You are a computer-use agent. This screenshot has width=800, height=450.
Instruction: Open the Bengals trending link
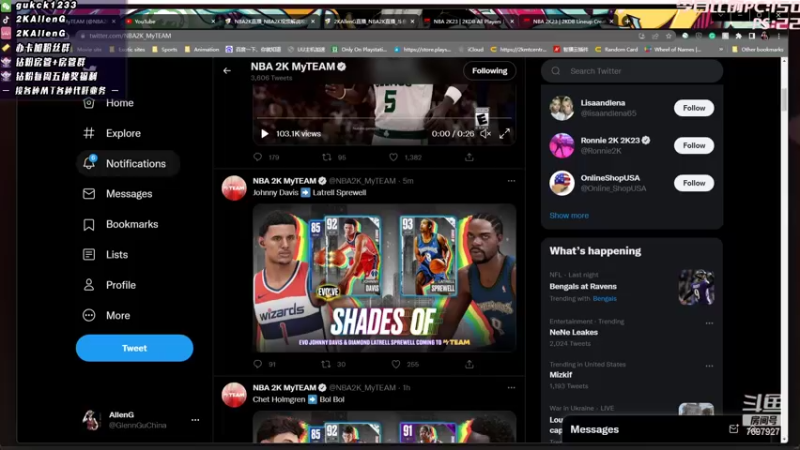tap(605, 298)
